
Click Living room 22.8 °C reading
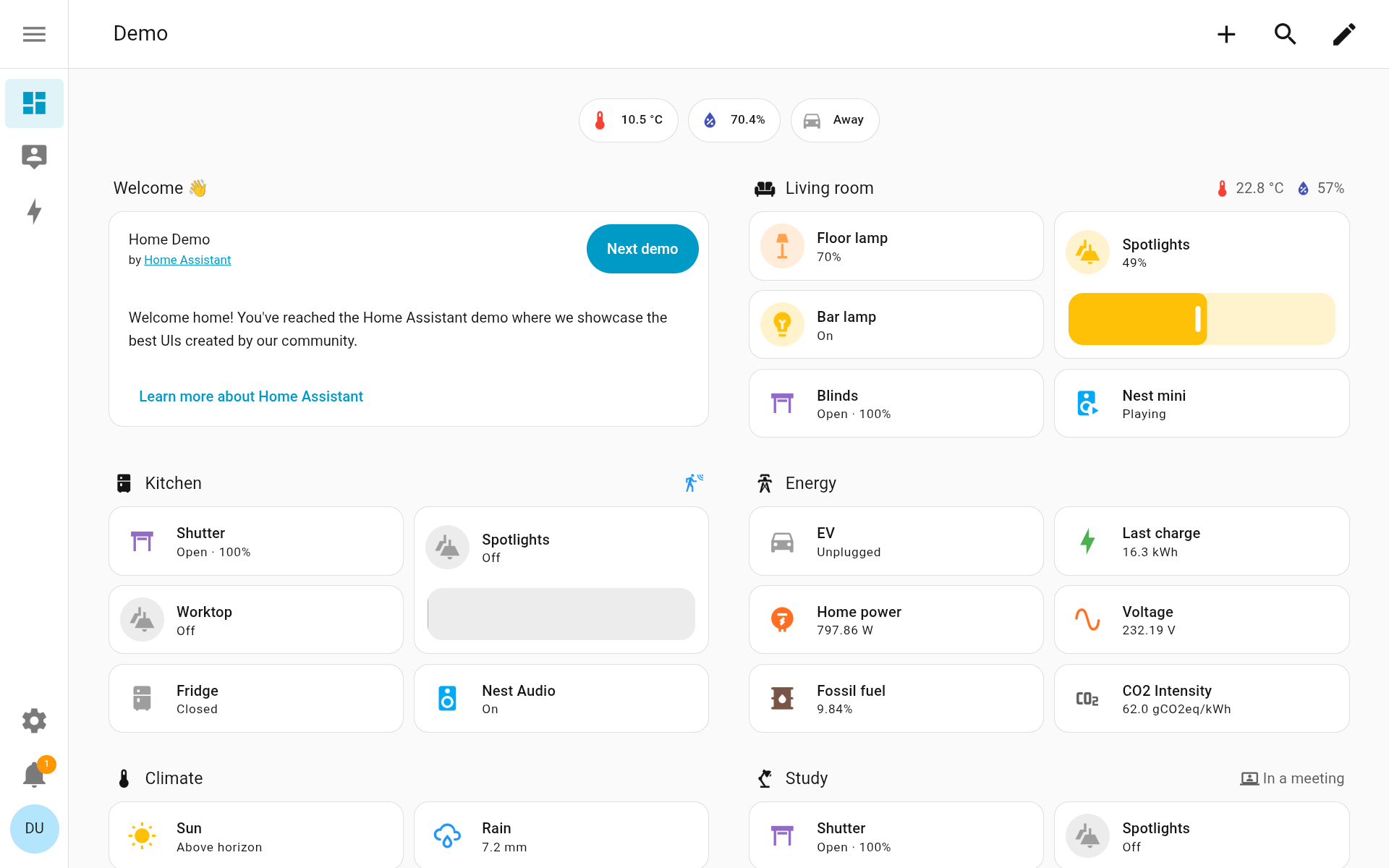(x=1250, y=188)
